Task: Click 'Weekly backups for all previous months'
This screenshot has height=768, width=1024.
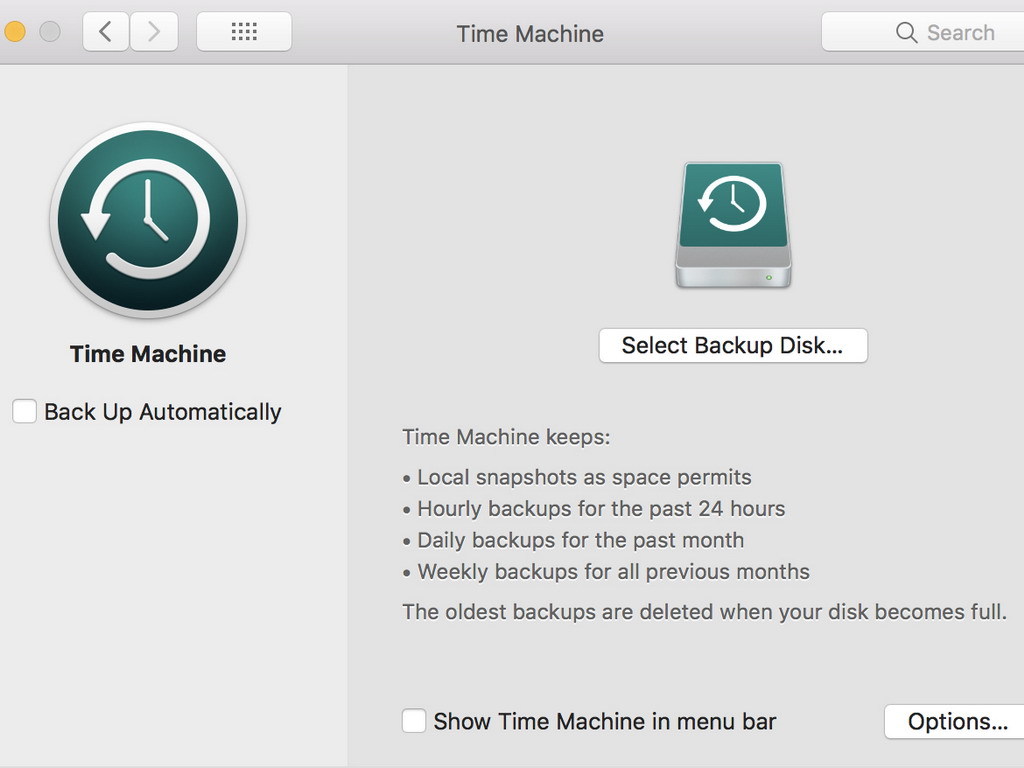Action: 606,571
